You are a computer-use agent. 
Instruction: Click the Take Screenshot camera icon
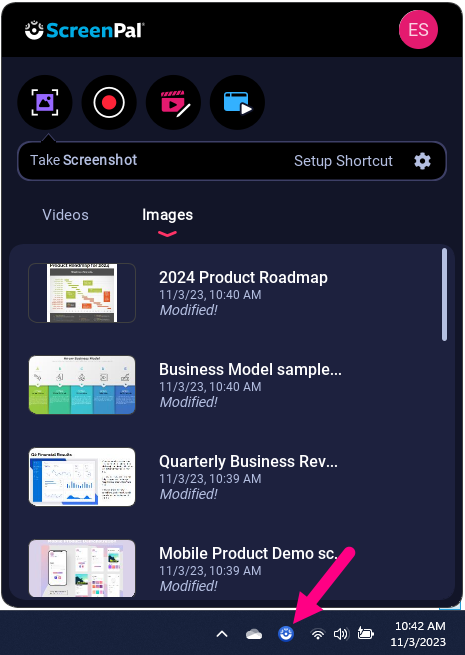coord(45,102)
